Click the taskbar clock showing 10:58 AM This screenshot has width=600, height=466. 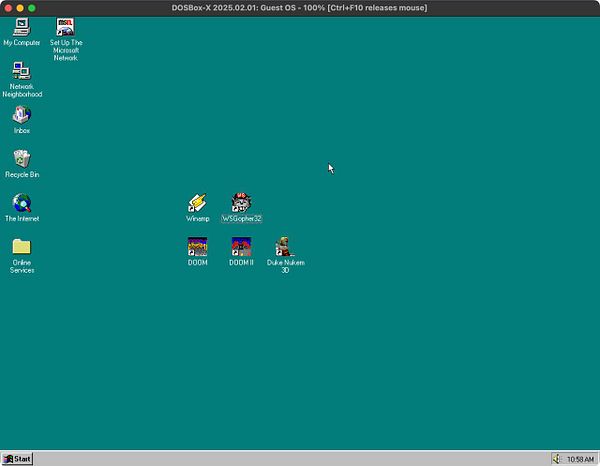580,459
